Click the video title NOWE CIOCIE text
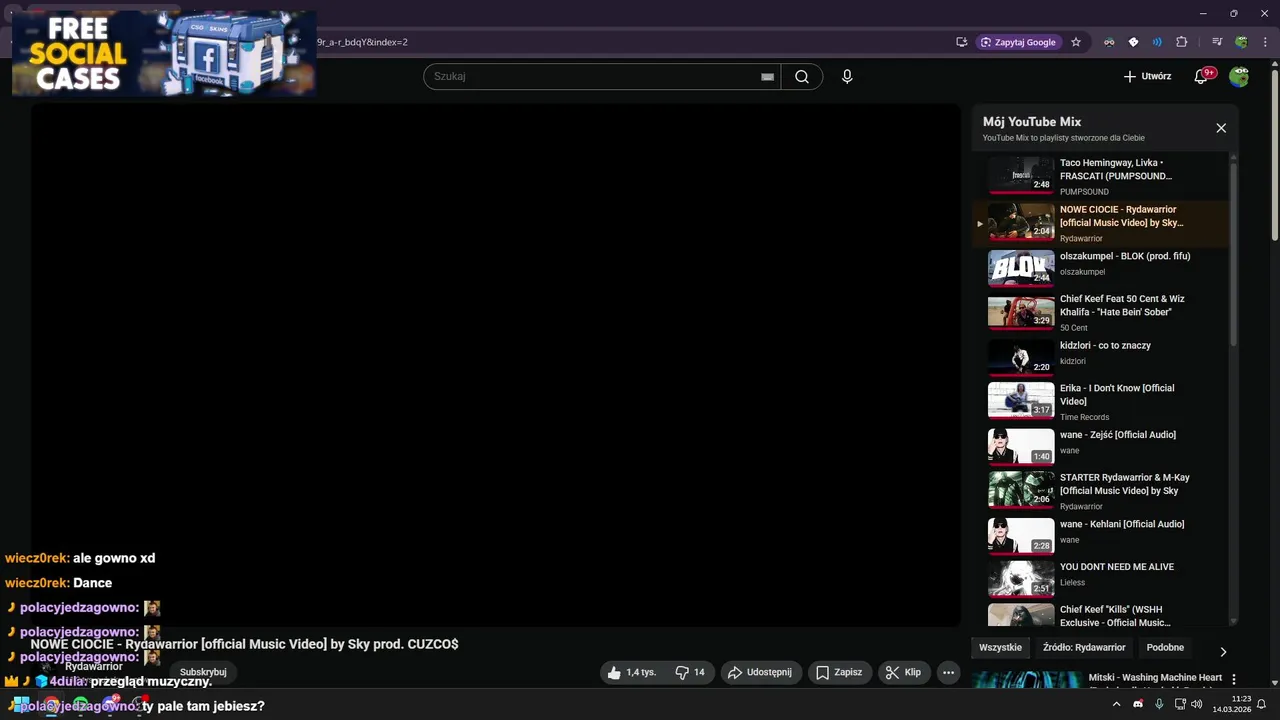 click(244, 644)
